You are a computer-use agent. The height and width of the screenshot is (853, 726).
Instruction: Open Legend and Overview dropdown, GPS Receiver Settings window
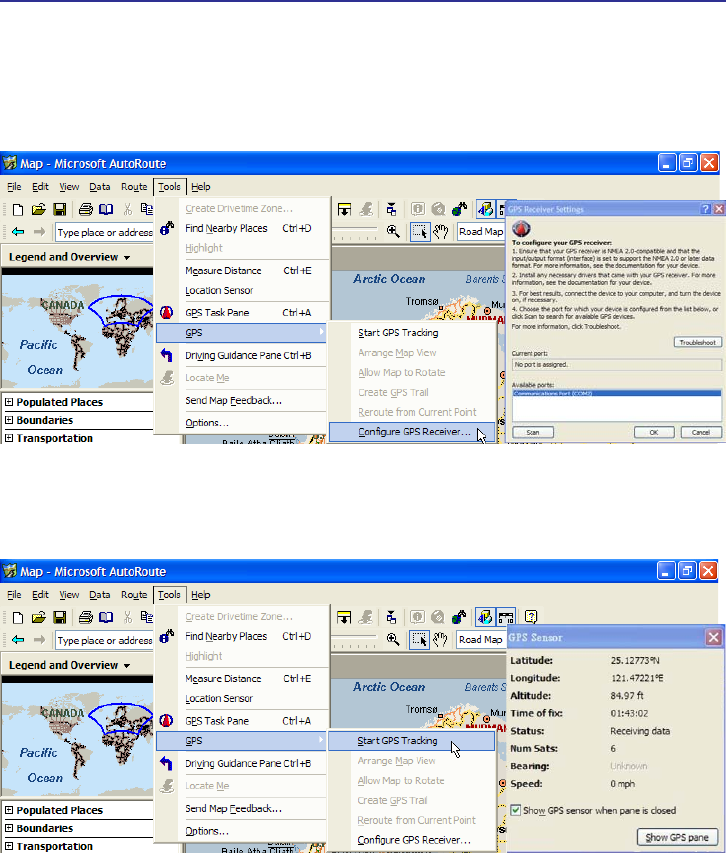pyautogui.click(x=127, y=257)
